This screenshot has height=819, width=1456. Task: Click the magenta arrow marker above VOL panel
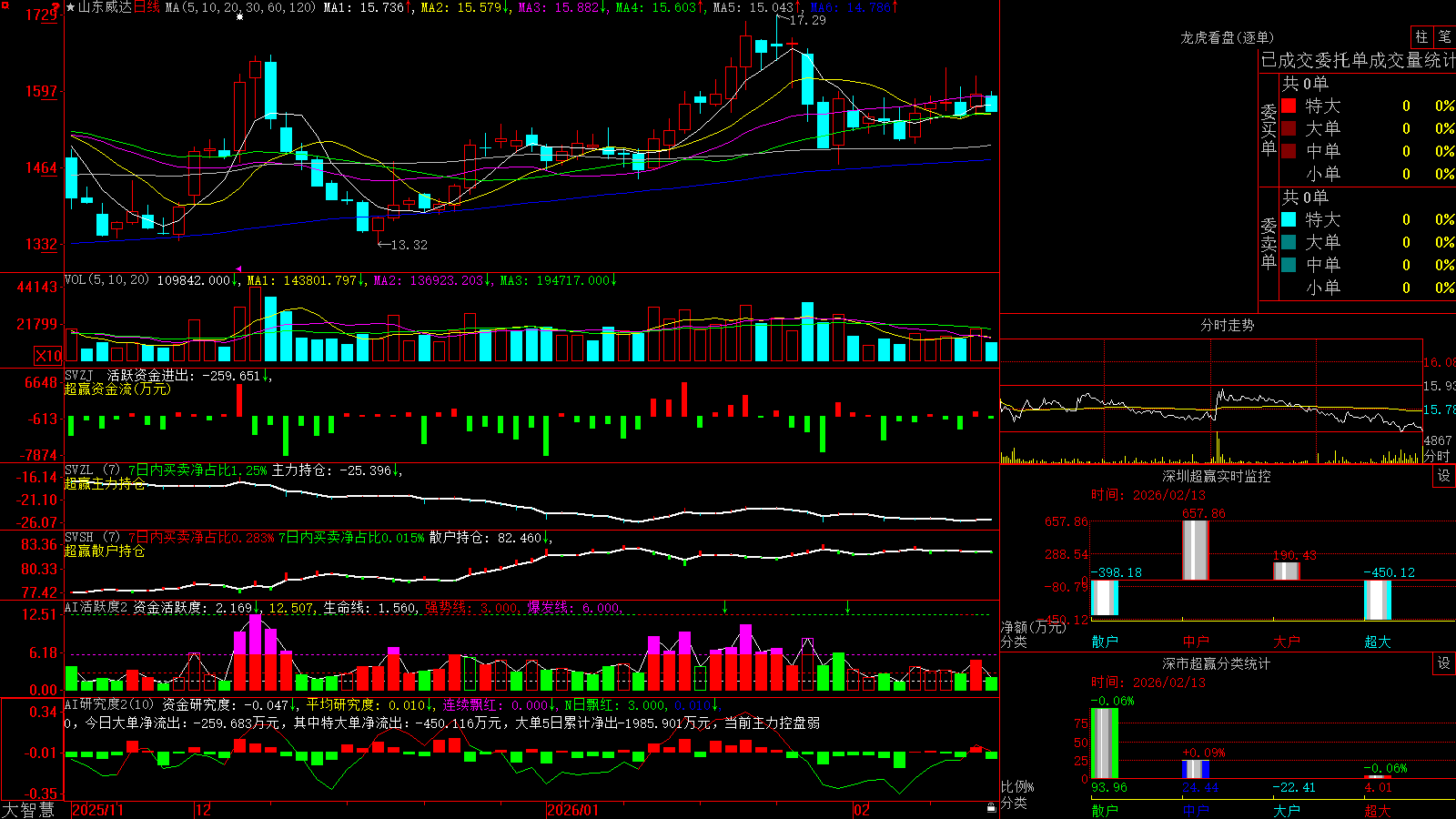pos(239,269)
